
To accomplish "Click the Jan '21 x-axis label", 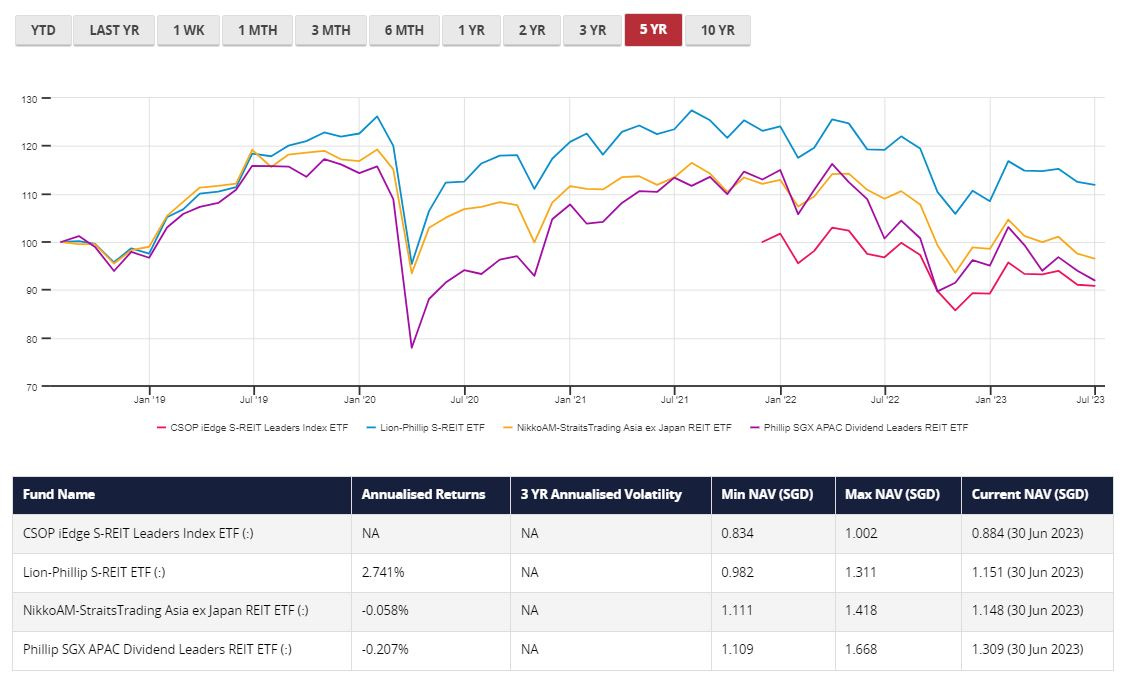I will pyautogui.click(x=570, y=400).
